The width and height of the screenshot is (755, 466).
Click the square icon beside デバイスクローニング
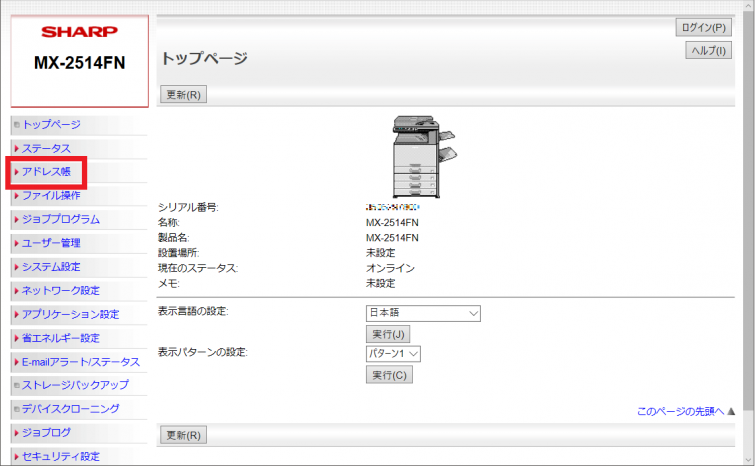click(17, 409)
